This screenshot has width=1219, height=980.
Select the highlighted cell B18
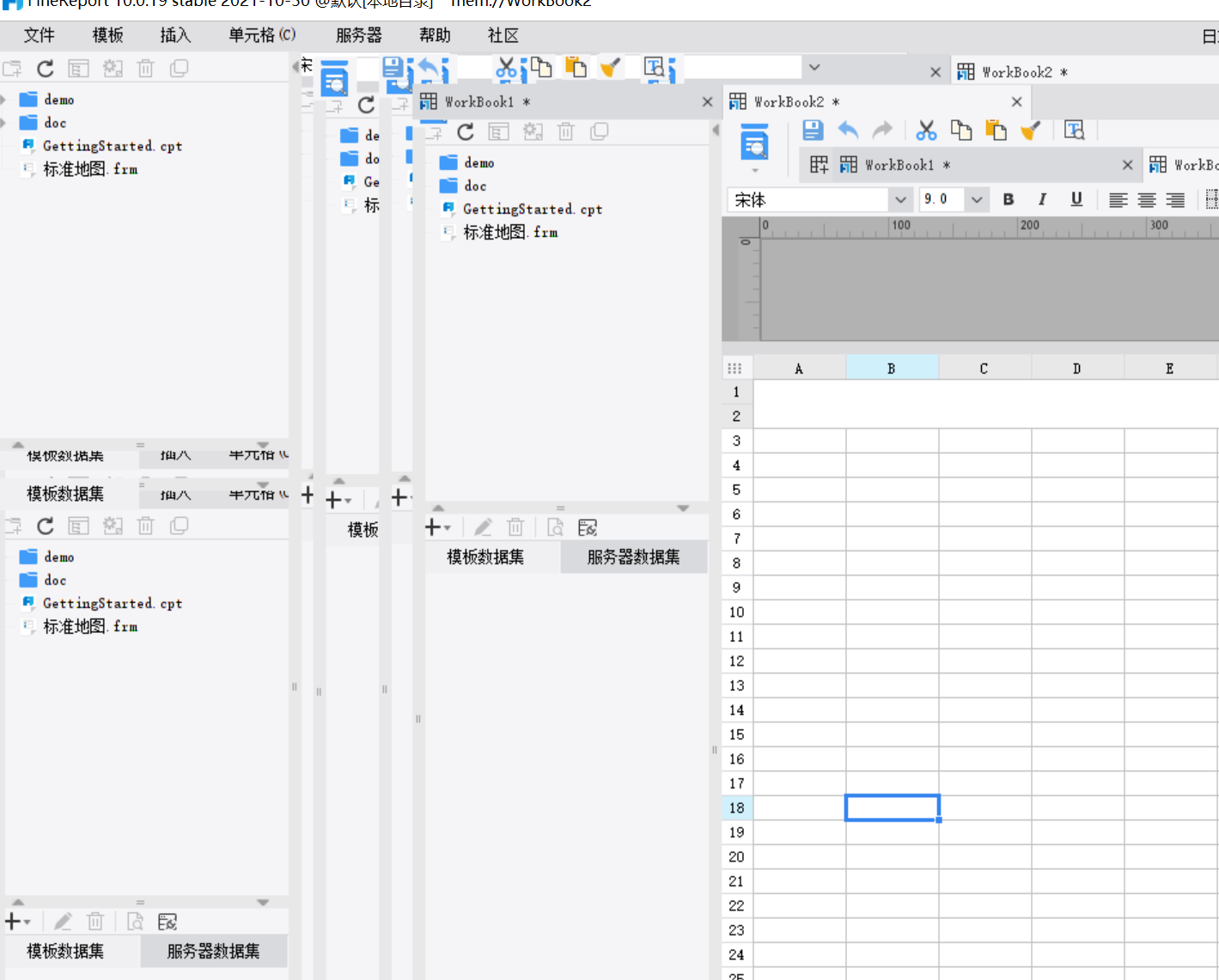click(x=893, y=808)
